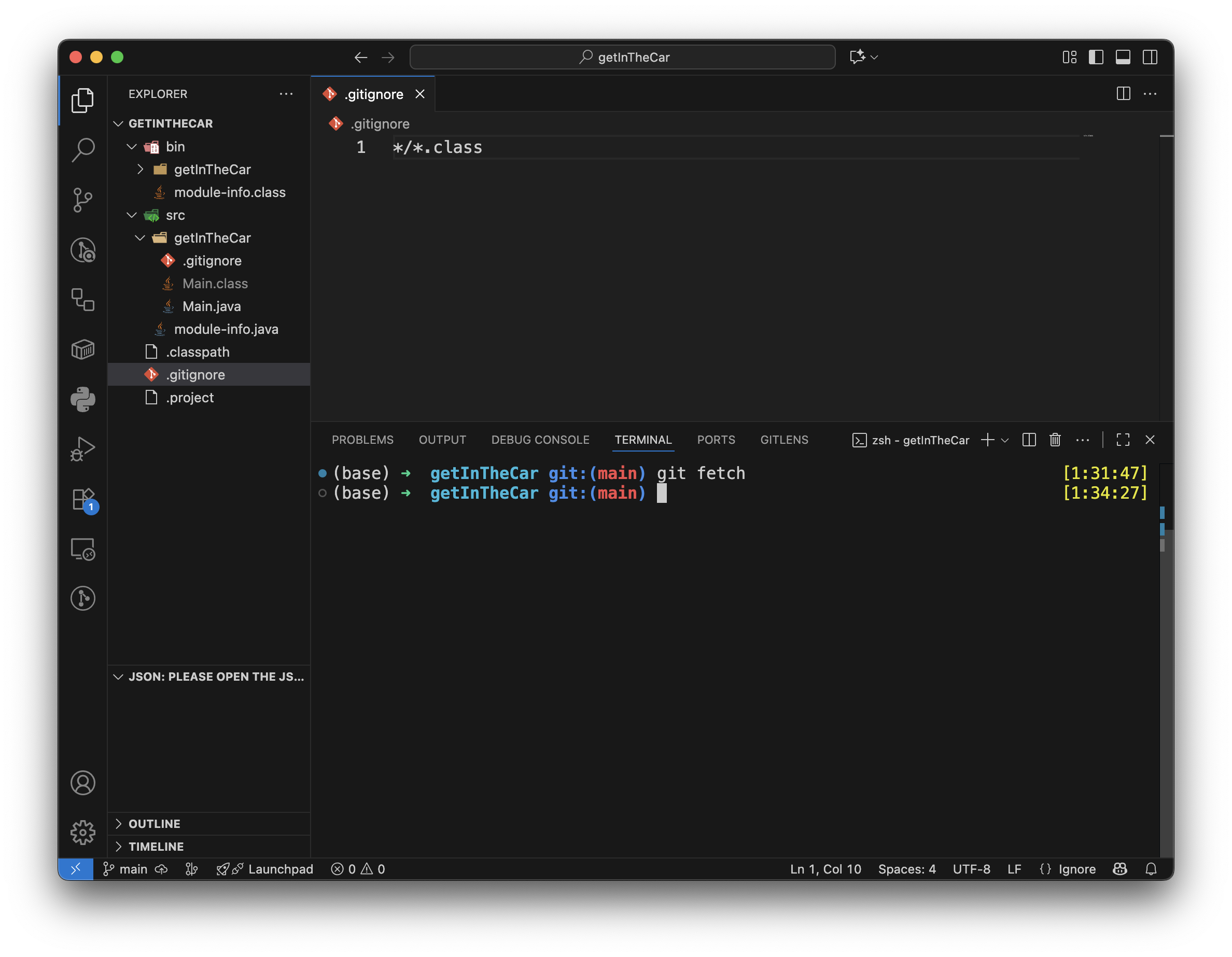
Task: Open the Source Control view
Action: [x=83, y=200]
